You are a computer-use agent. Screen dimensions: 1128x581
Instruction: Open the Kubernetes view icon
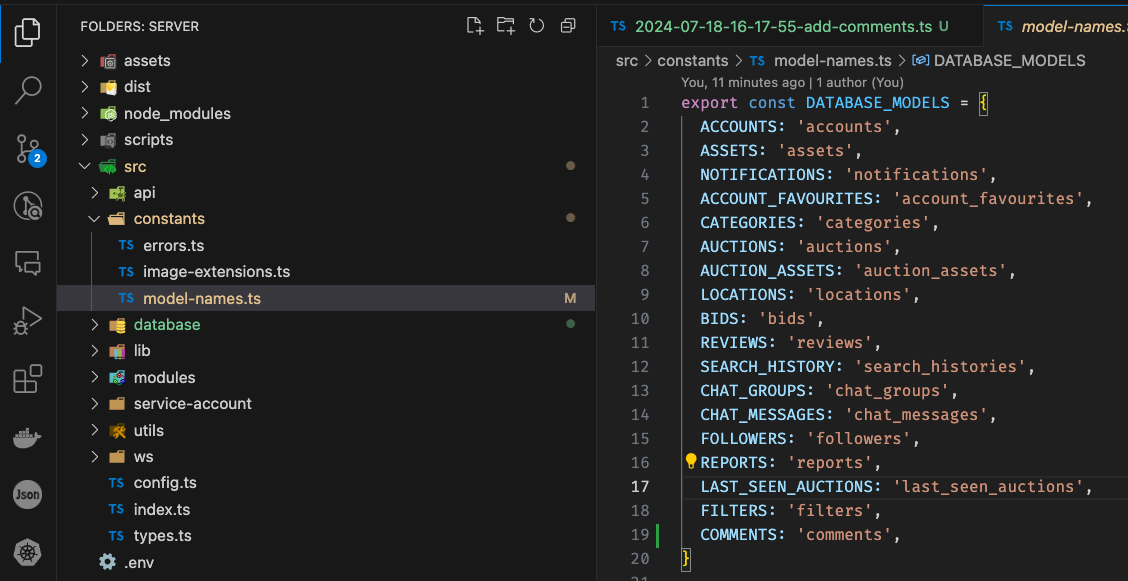[27, 553]
